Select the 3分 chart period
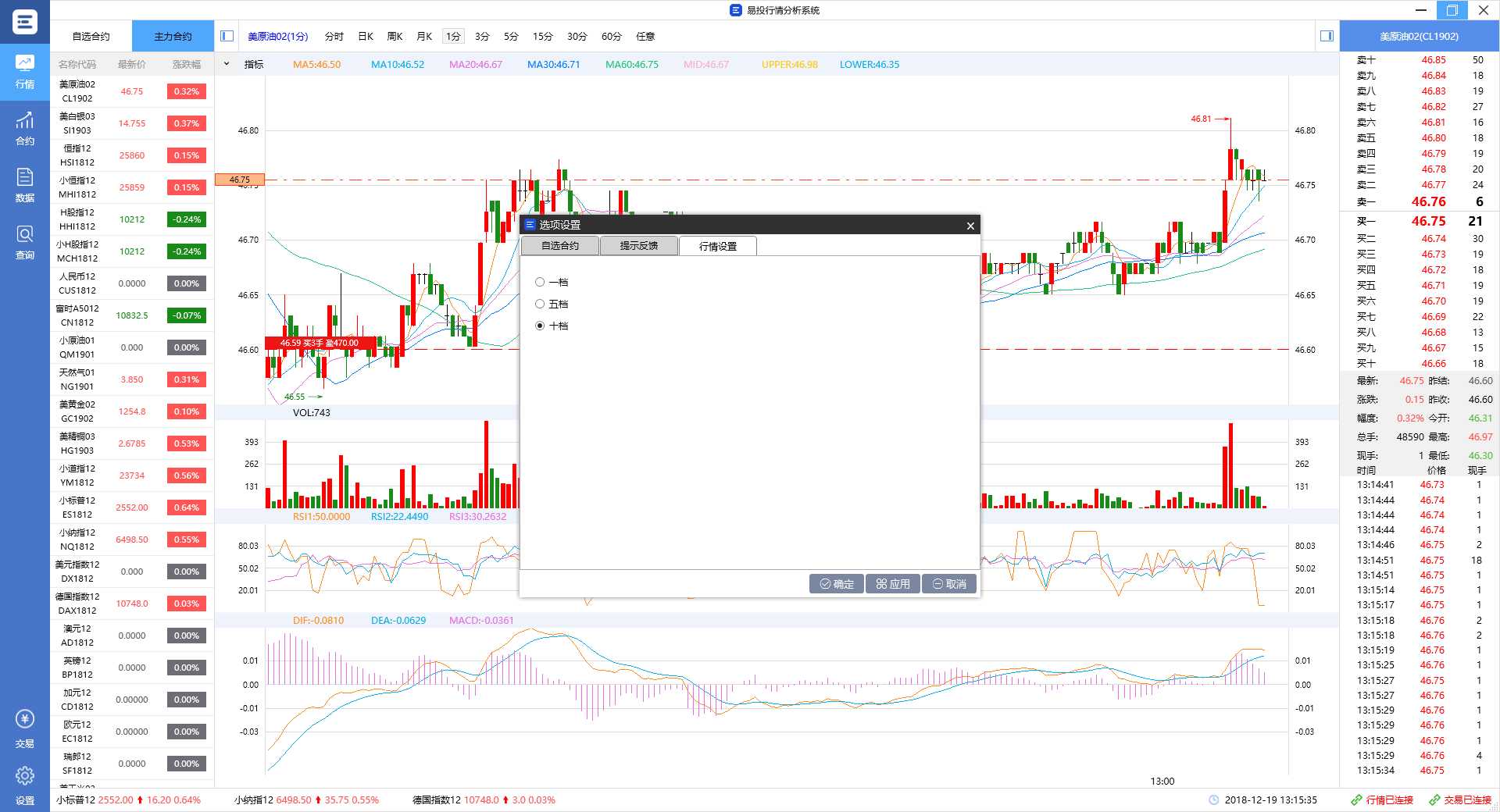Screen dimensions: 1500x812 click(x=482, y=37)
